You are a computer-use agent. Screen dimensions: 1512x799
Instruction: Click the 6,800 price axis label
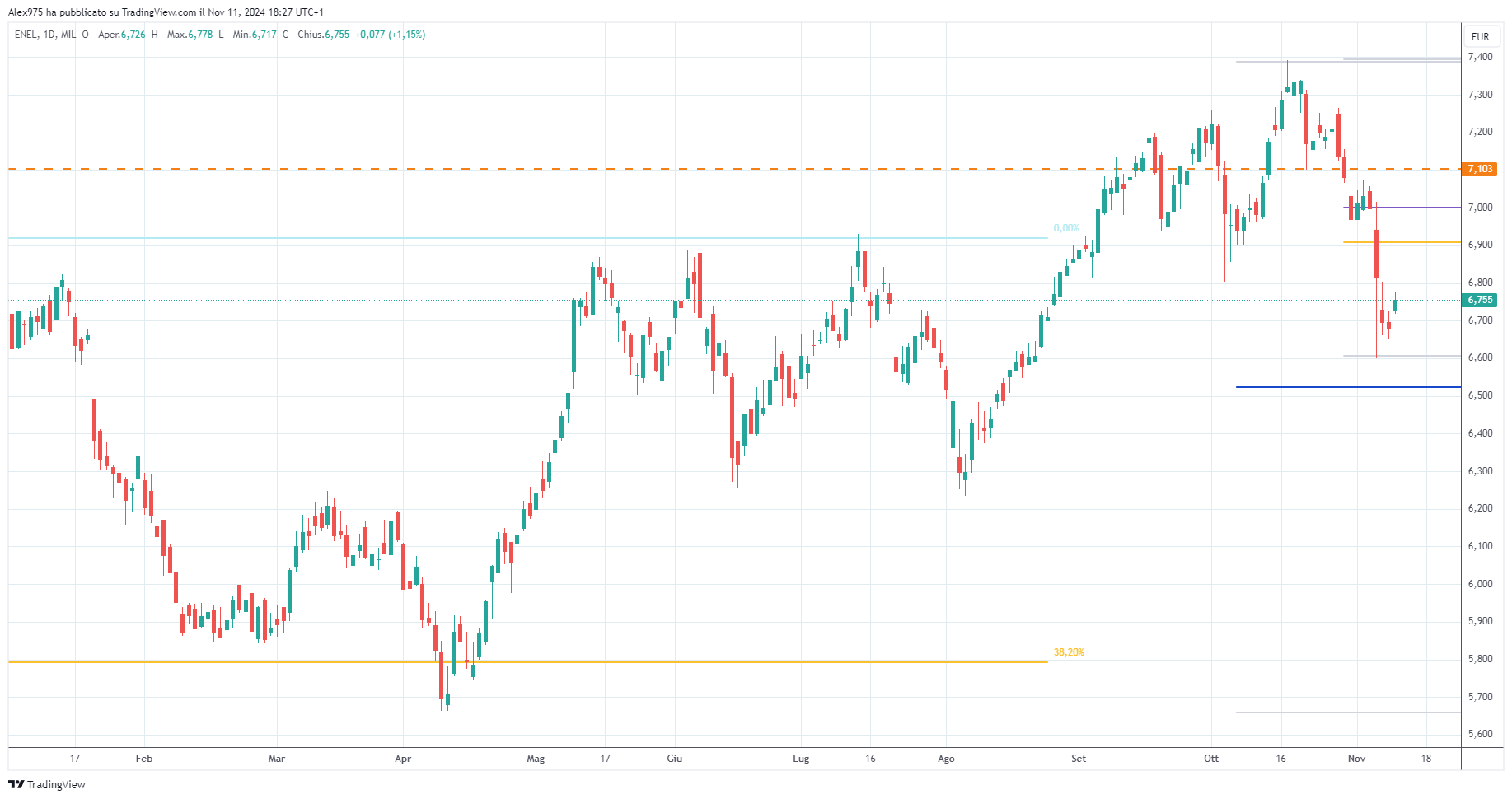point(1480,283)
